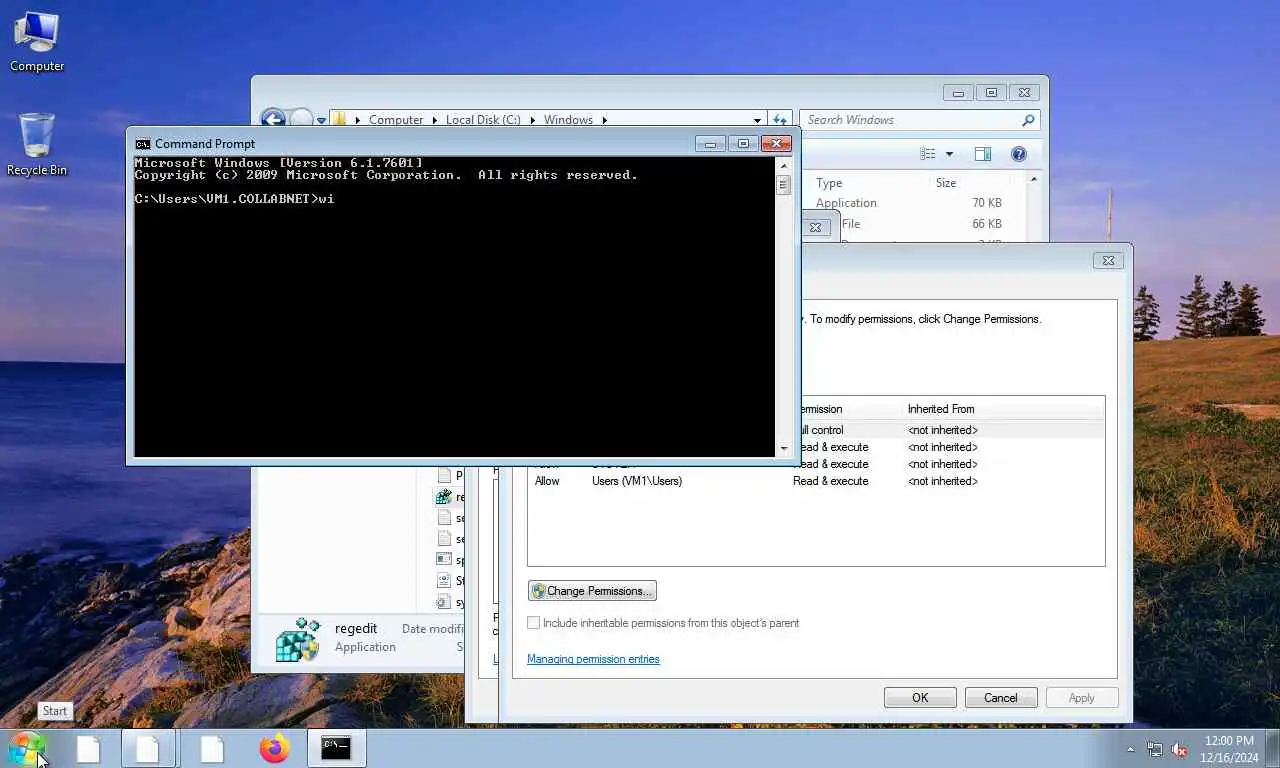
Task: Toggle Include inheritable permissions checkbox
Action: coord(534,623)
